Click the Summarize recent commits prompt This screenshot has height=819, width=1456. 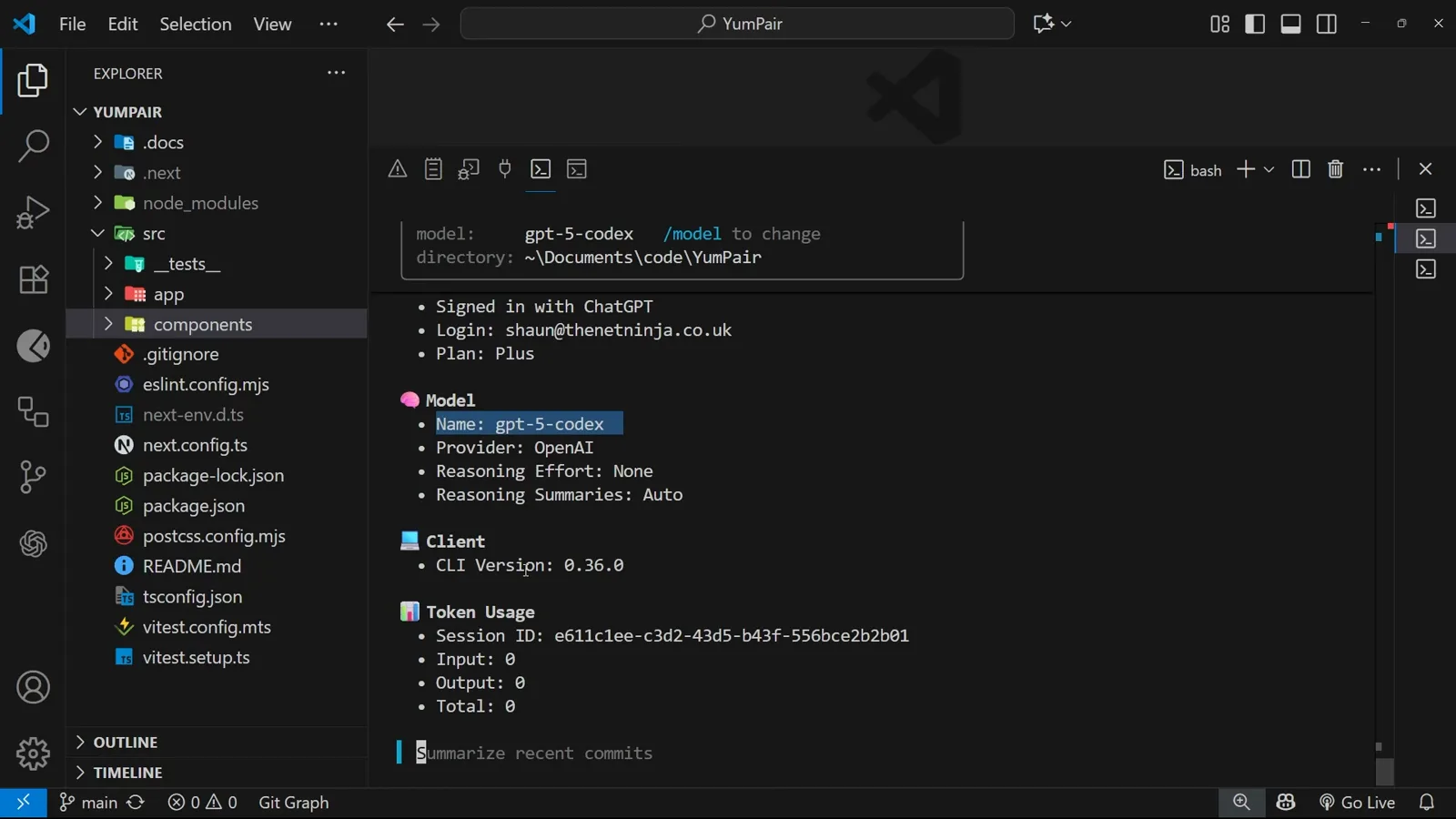[x=534, y=753]
